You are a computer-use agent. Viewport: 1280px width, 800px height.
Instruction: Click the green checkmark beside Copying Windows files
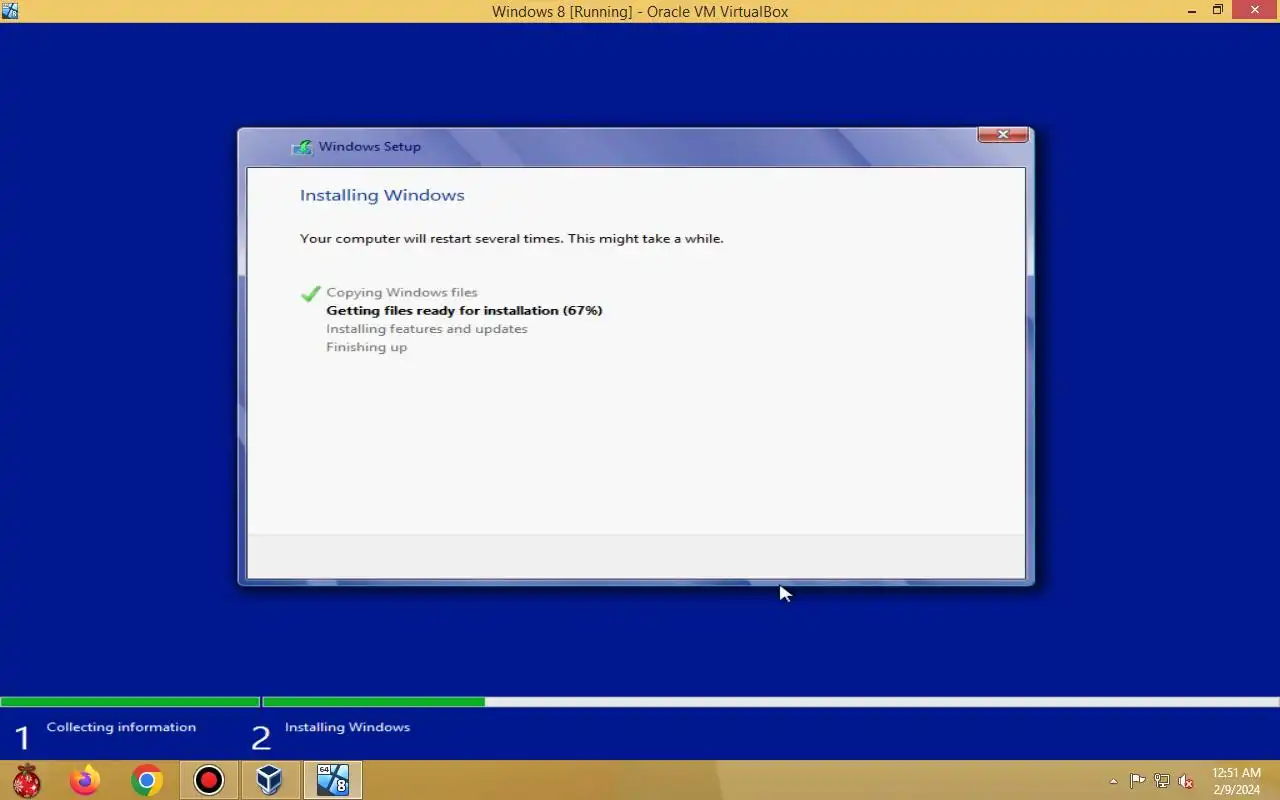click(310, 293)
